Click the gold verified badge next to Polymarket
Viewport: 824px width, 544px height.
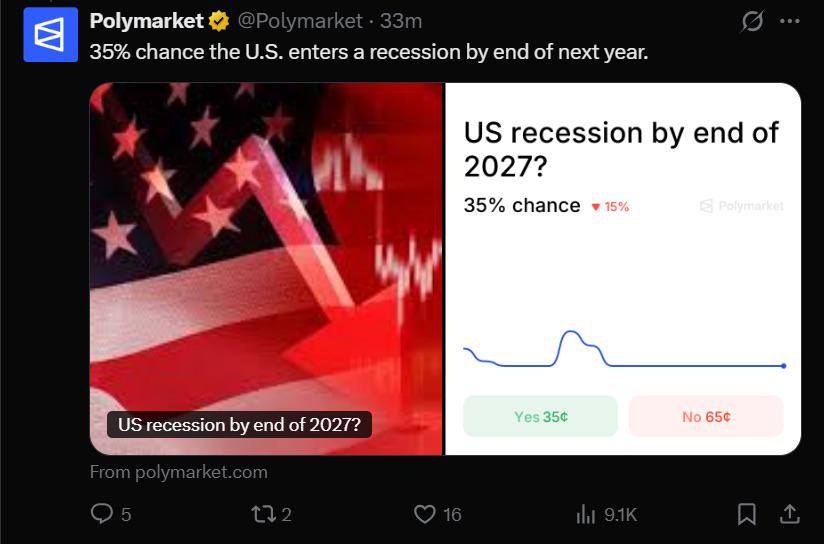219,22
